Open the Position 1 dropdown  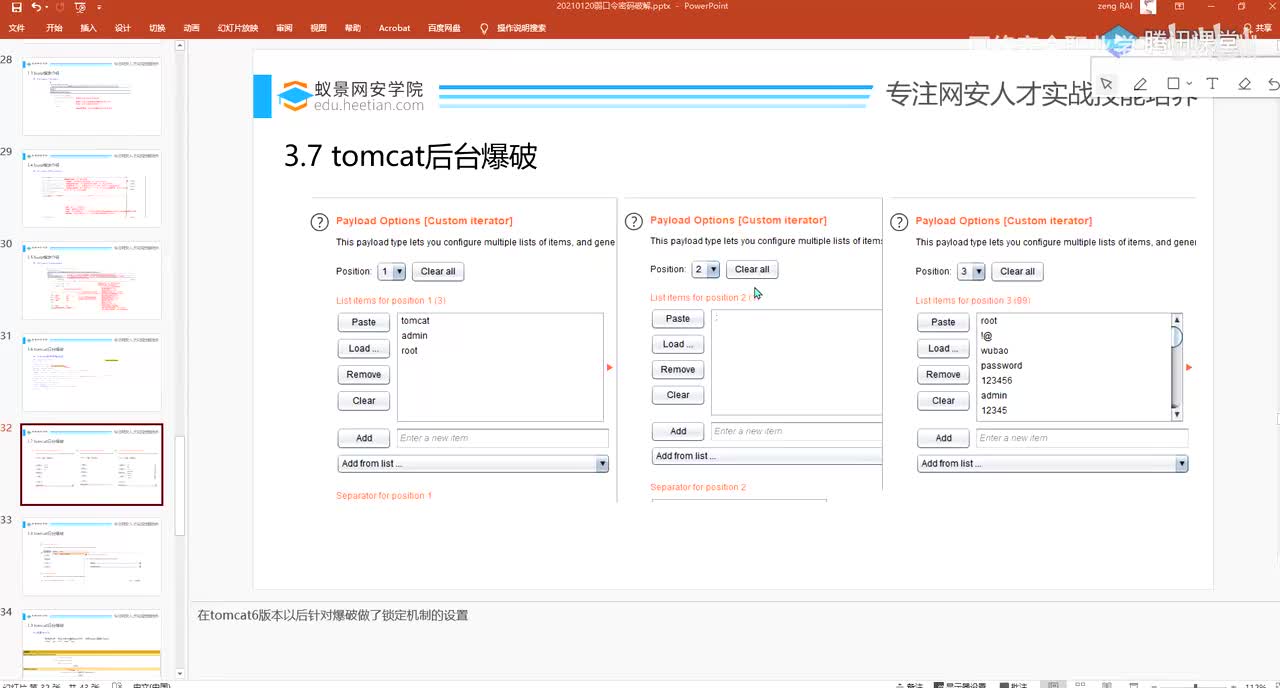click(x=391, y=271)
